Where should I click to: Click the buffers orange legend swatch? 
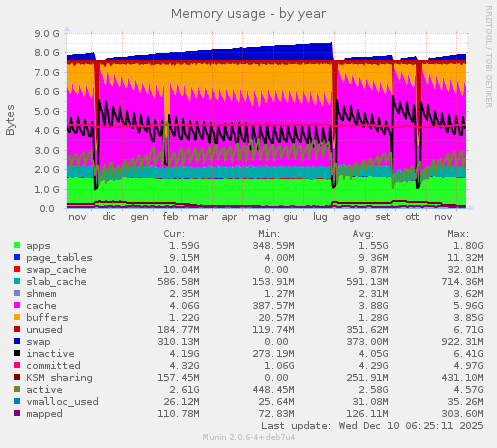[x=17, y=317]
